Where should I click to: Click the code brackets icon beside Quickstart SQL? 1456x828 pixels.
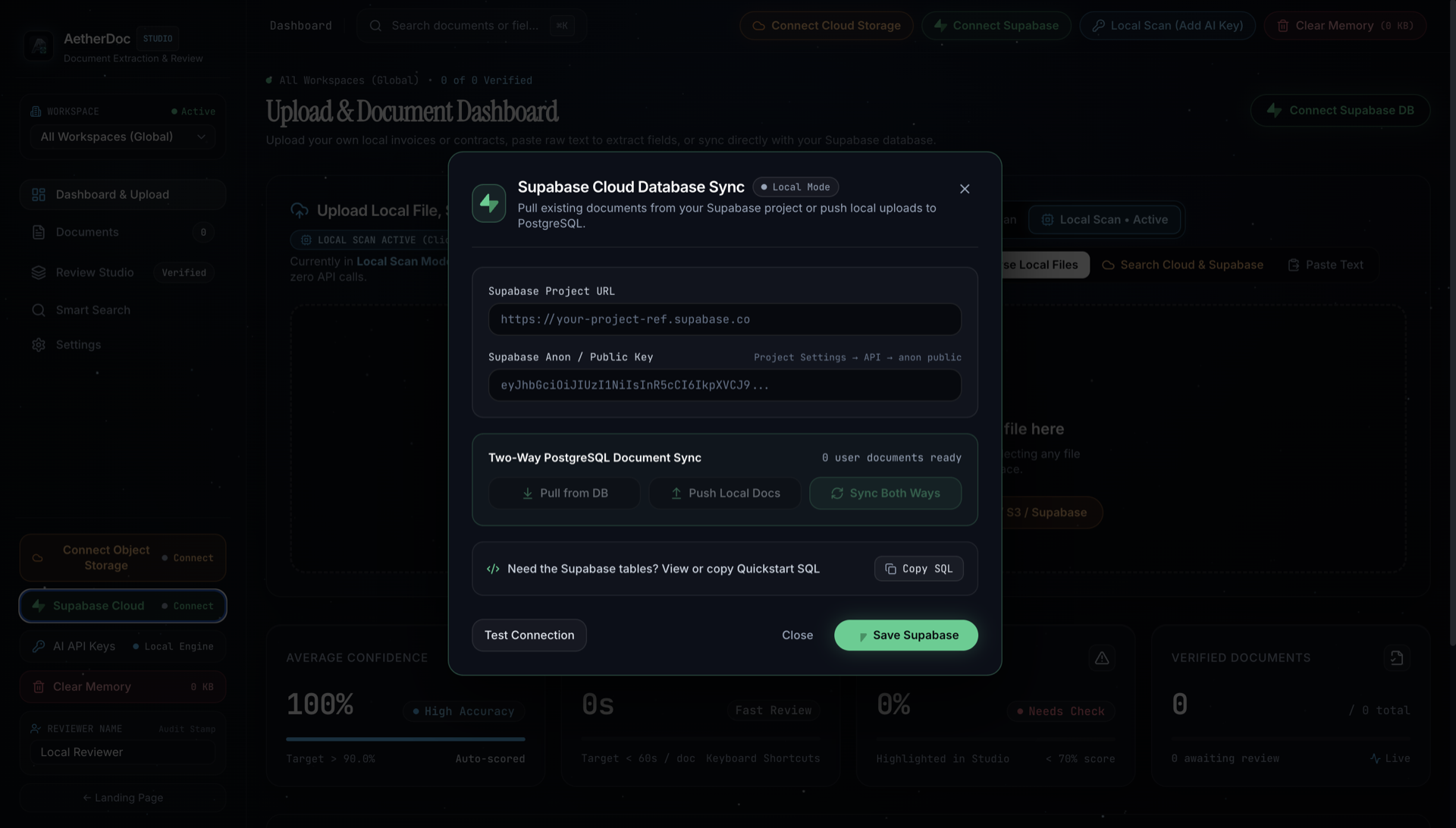[493, 569]
